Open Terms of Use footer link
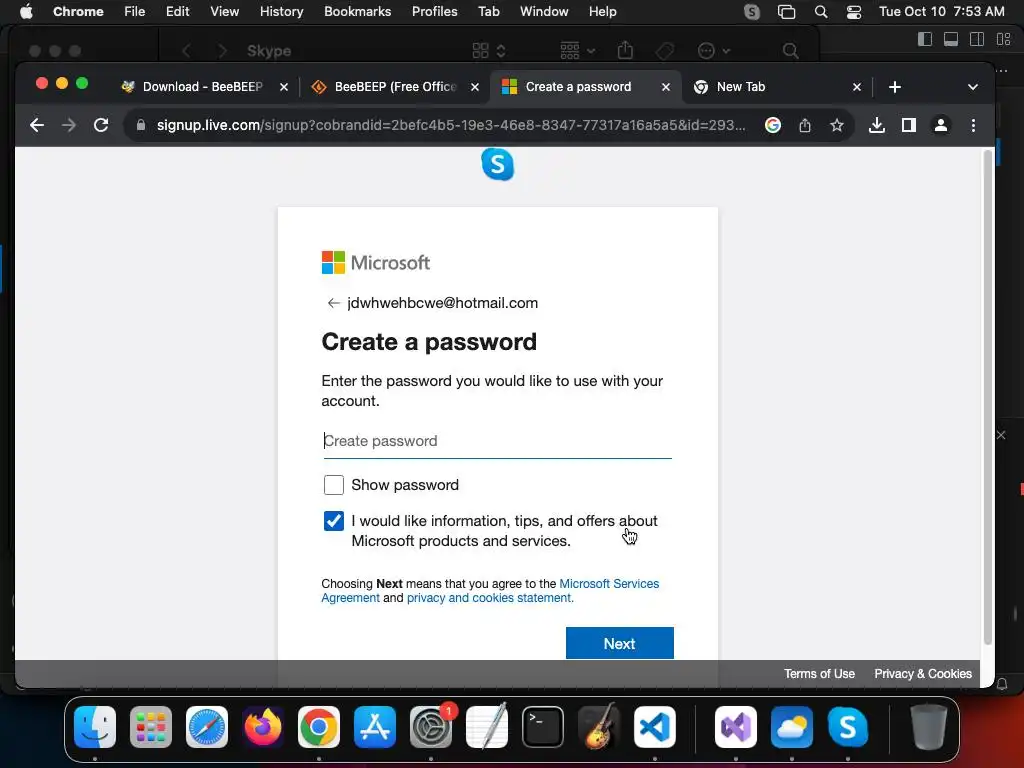The width and height of the screenshot is (1024, 768). (819, 673)
